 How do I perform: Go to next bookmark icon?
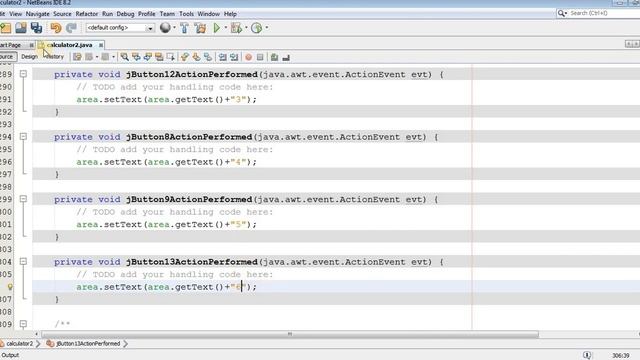tap(196, 57)
